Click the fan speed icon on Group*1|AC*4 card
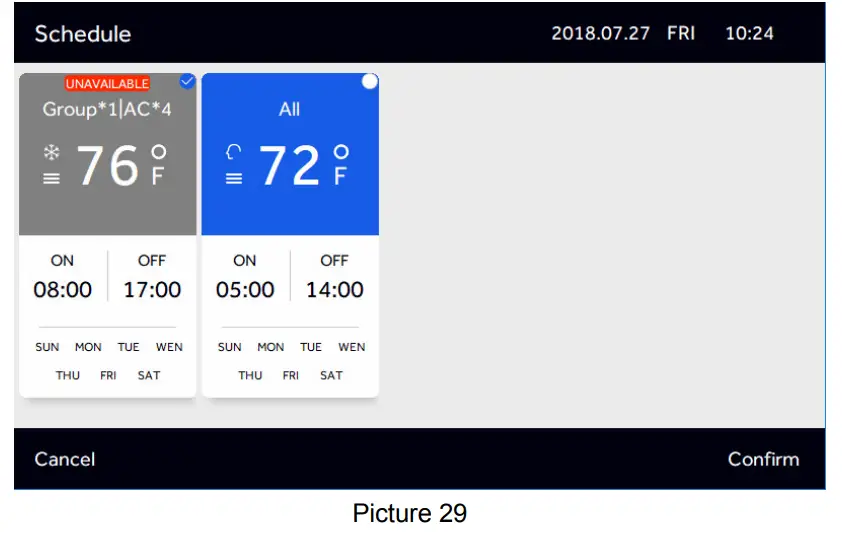842x543 pixels. coord(51,179)
